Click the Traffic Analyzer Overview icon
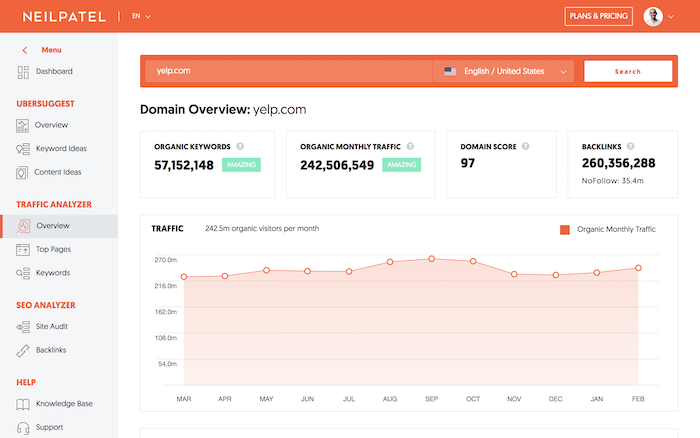The image size is (700, 438). point(23,226)
